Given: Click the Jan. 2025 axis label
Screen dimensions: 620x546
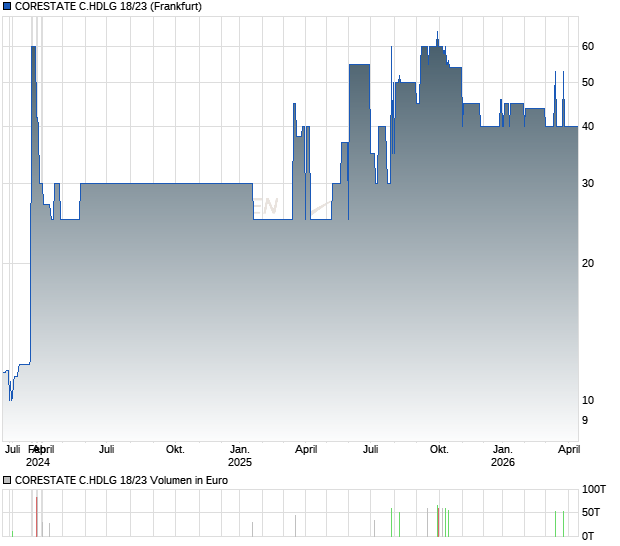Looking at the screenshot, I should click(240, 456).
